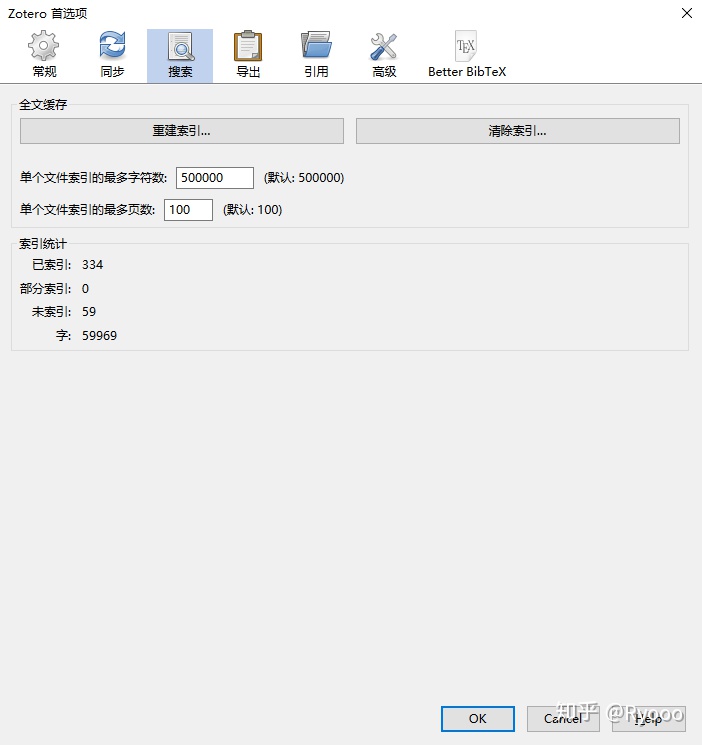The image size is (702, 745).
Task: Click the 已索引 count value 334
Action: click(92, 265)
